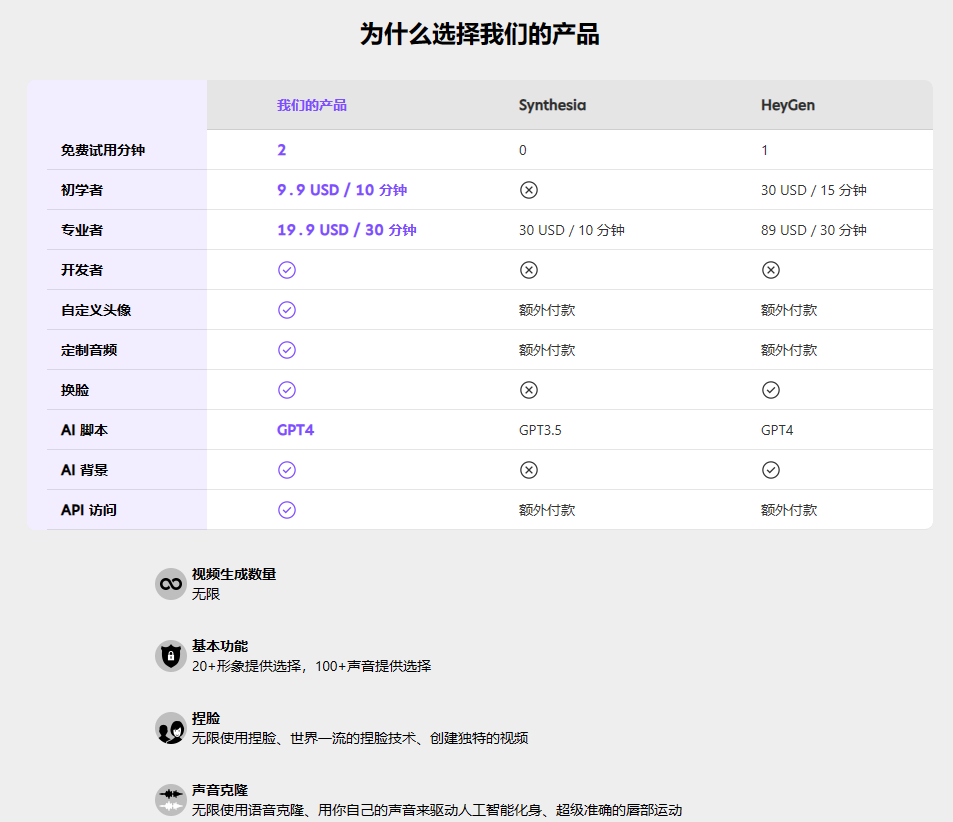The image size is (953, 822).
Task: Click the 20+形象提供选择 description
Action: (x=312, y=666)
